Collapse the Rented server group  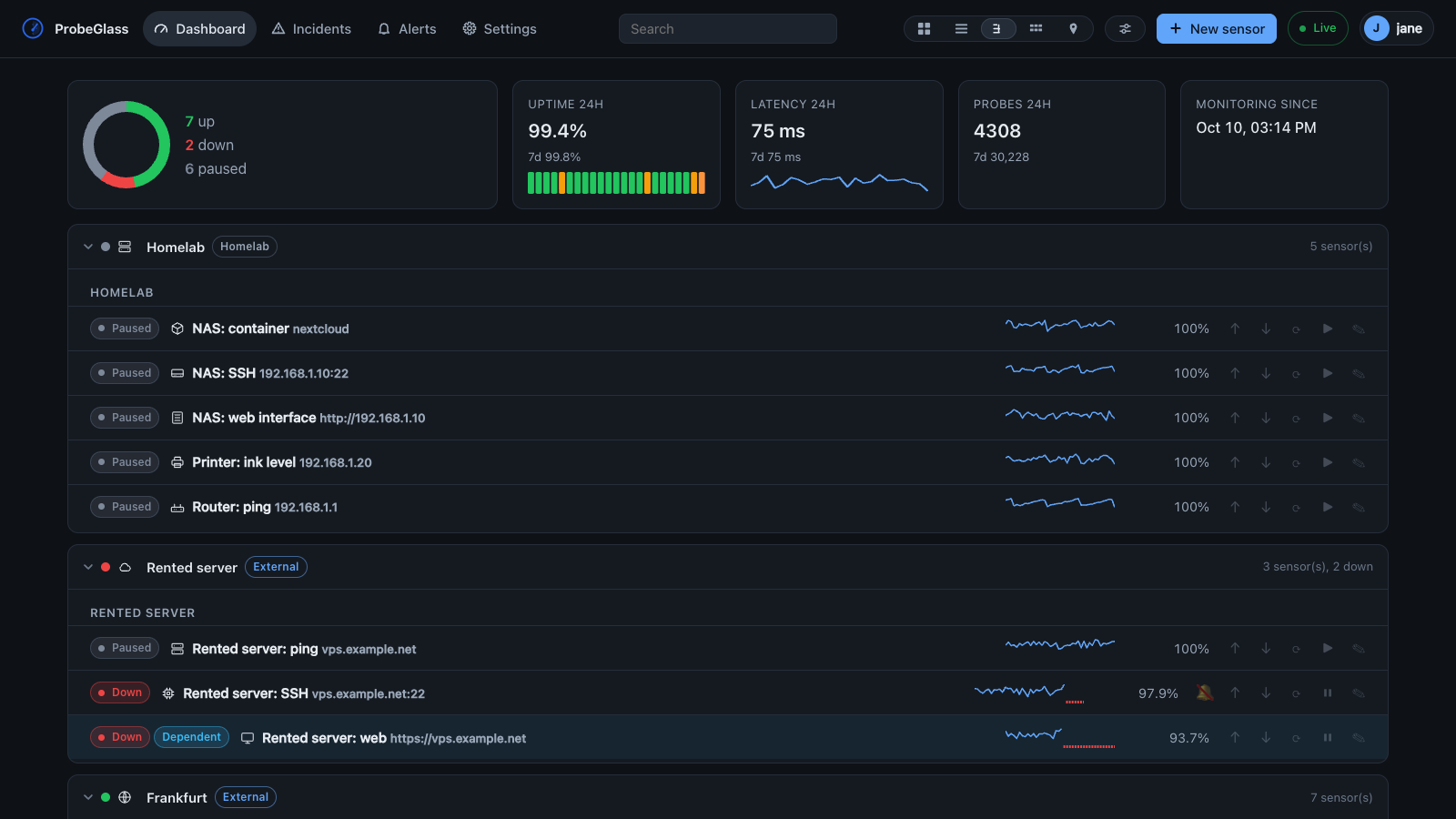88,567
